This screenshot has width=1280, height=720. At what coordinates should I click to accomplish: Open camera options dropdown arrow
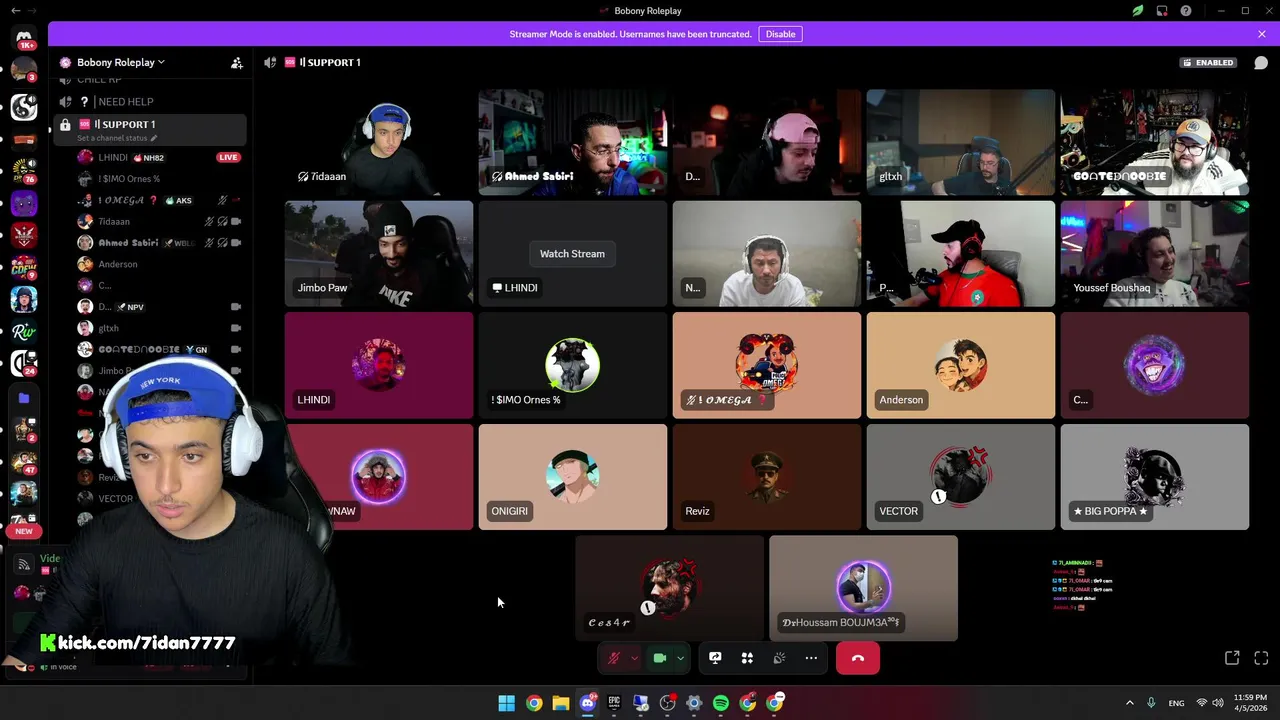(681, 658)
